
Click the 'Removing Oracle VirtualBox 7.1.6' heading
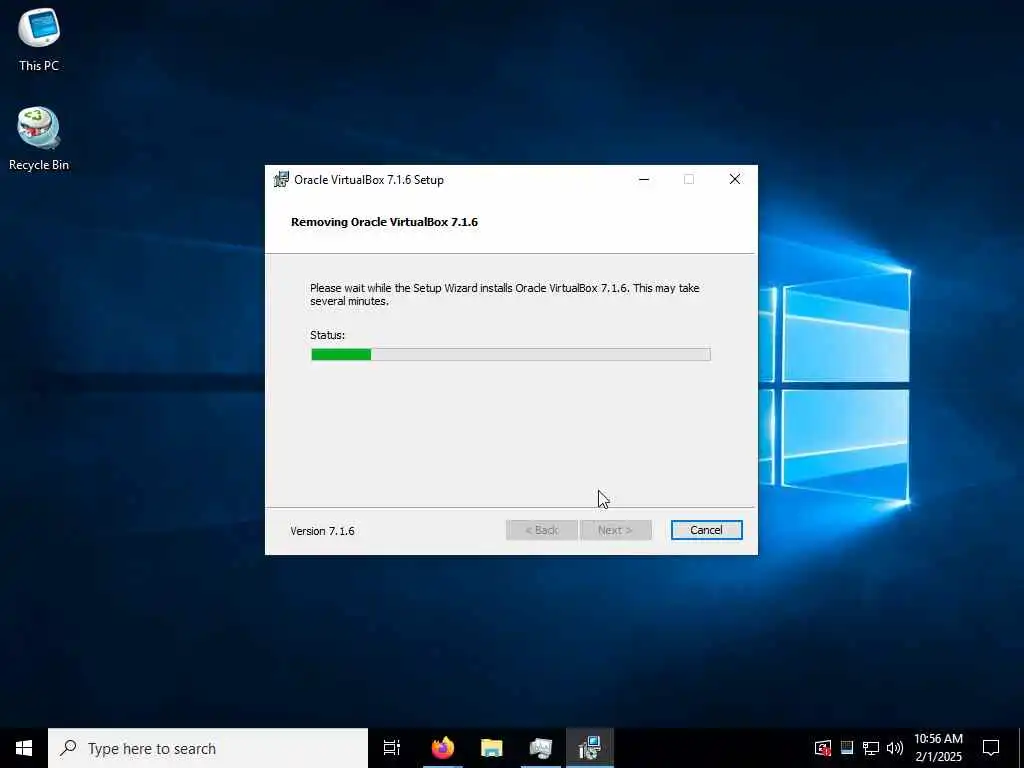[384, 222]
